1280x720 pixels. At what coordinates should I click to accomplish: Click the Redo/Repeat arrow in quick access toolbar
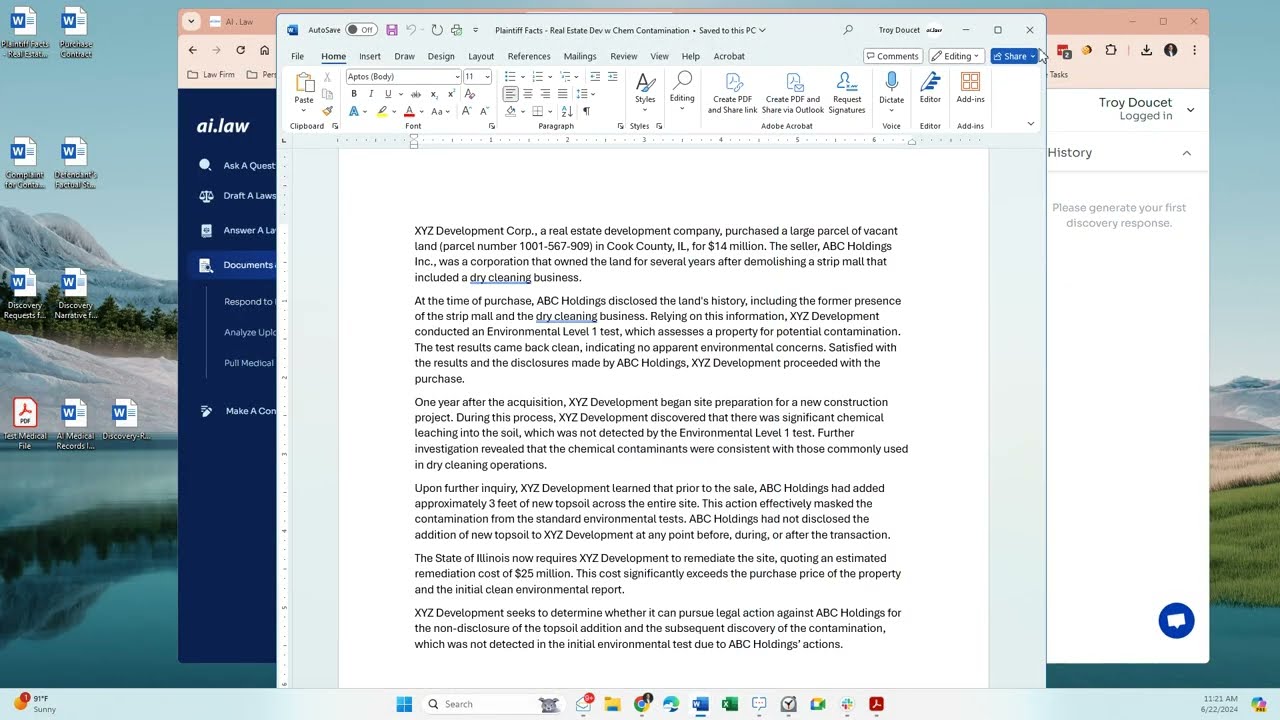pos(437,30)
